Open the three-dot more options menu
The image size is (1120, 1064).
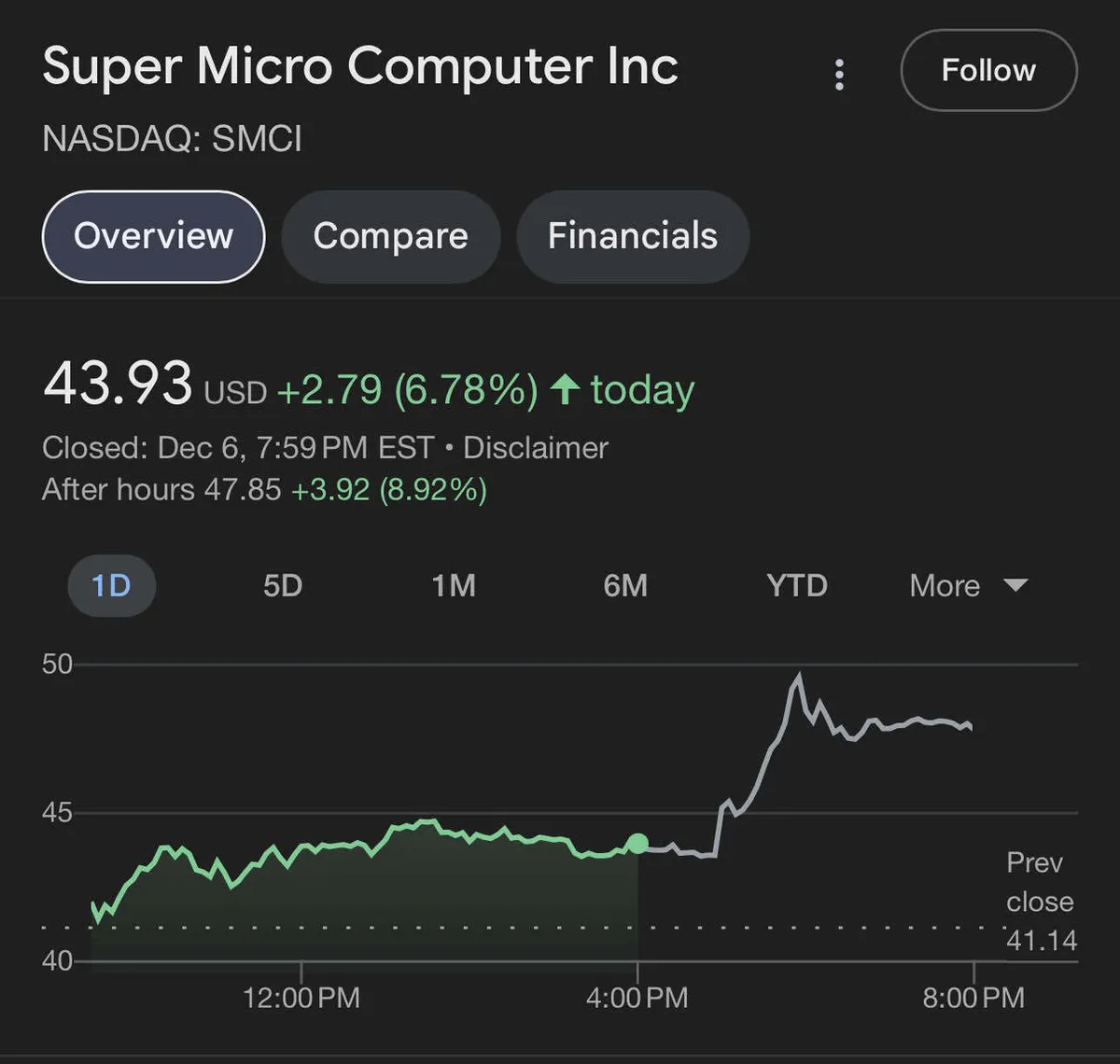tap(839, 75)
